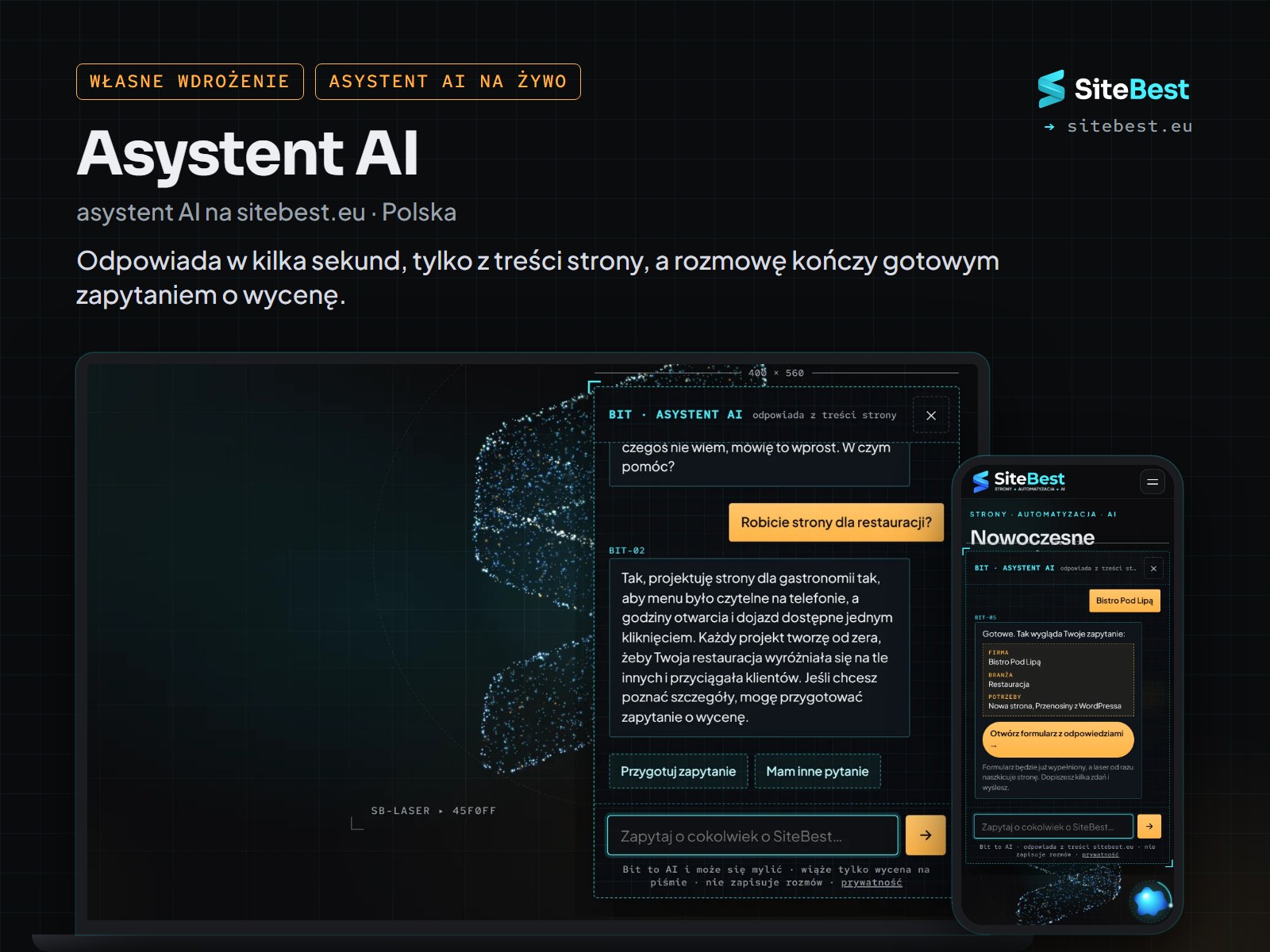This screenshot has height=952, width=1270.
Task: Click the 'STRONY · AUTOMATYZACJA · AI' phone tagline
Action: 1043,514
